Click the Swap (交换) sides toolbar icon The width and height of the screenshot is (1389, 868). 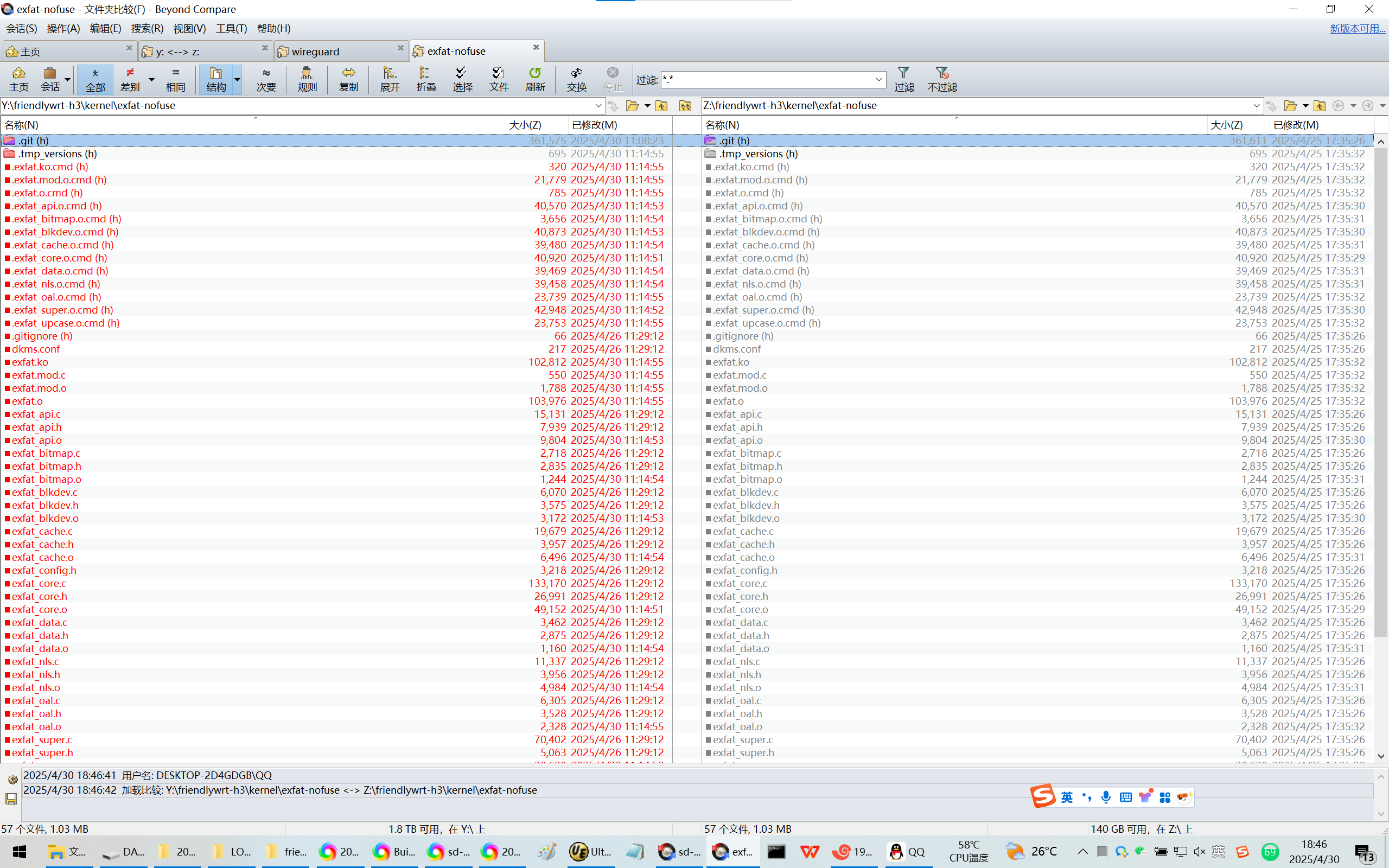click(576, 79)
